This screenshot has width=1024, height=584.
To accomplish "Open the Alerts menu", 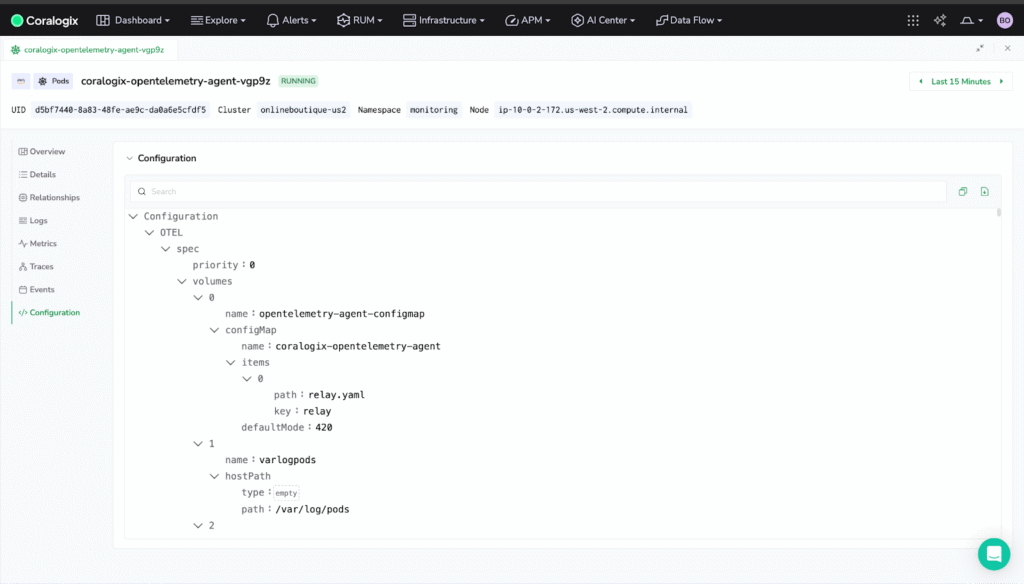I will pyautogui.click(x=291, y=20).
